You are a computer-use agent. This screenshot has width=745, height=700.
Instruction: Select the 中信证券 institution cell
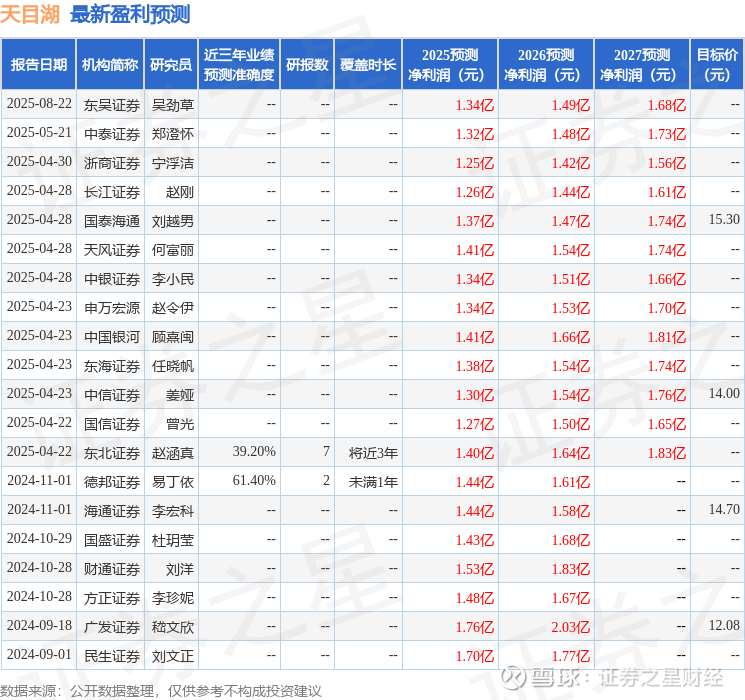pos(112,395)
